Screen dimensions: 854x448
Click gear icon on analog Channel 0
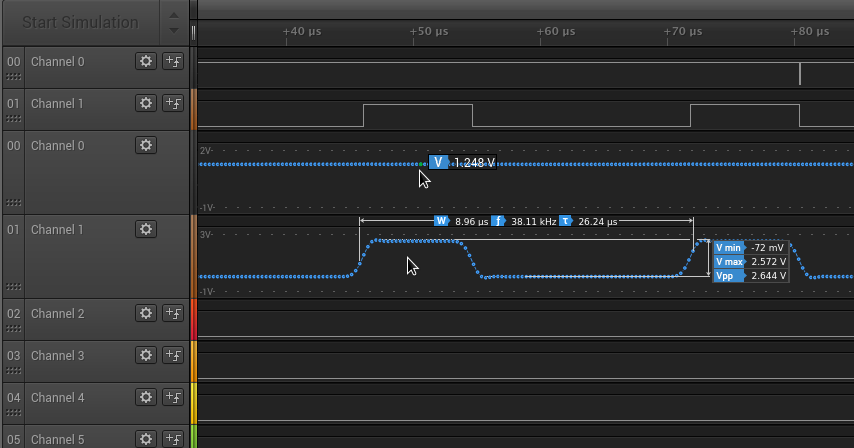(x=146, y=145)
